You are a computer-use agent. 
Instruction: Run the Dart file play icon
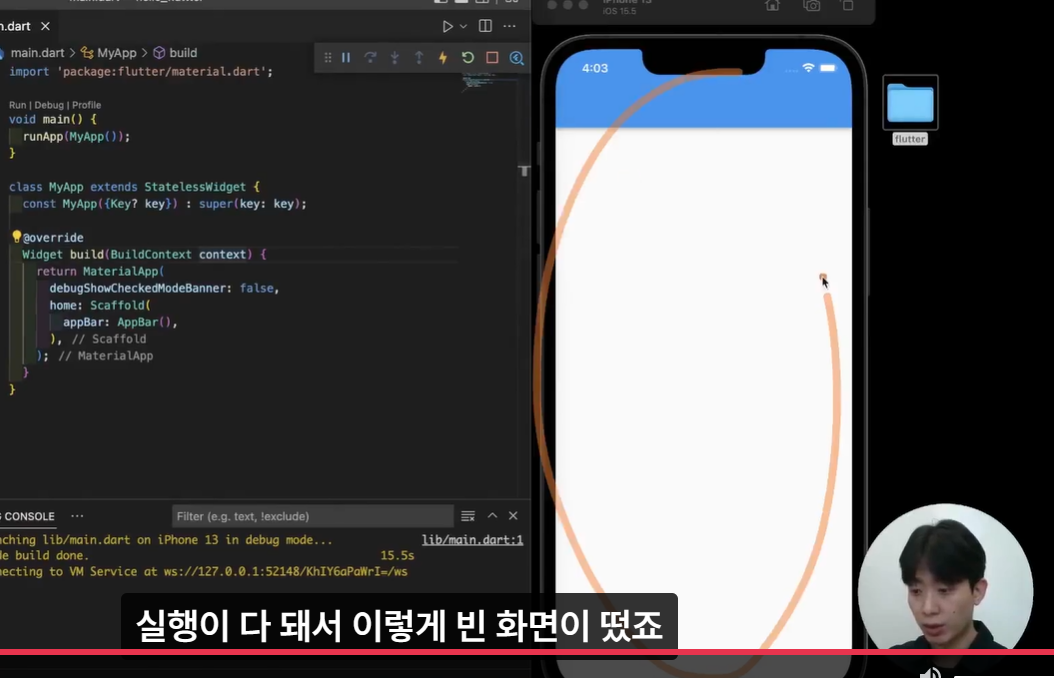coord(447,26)
